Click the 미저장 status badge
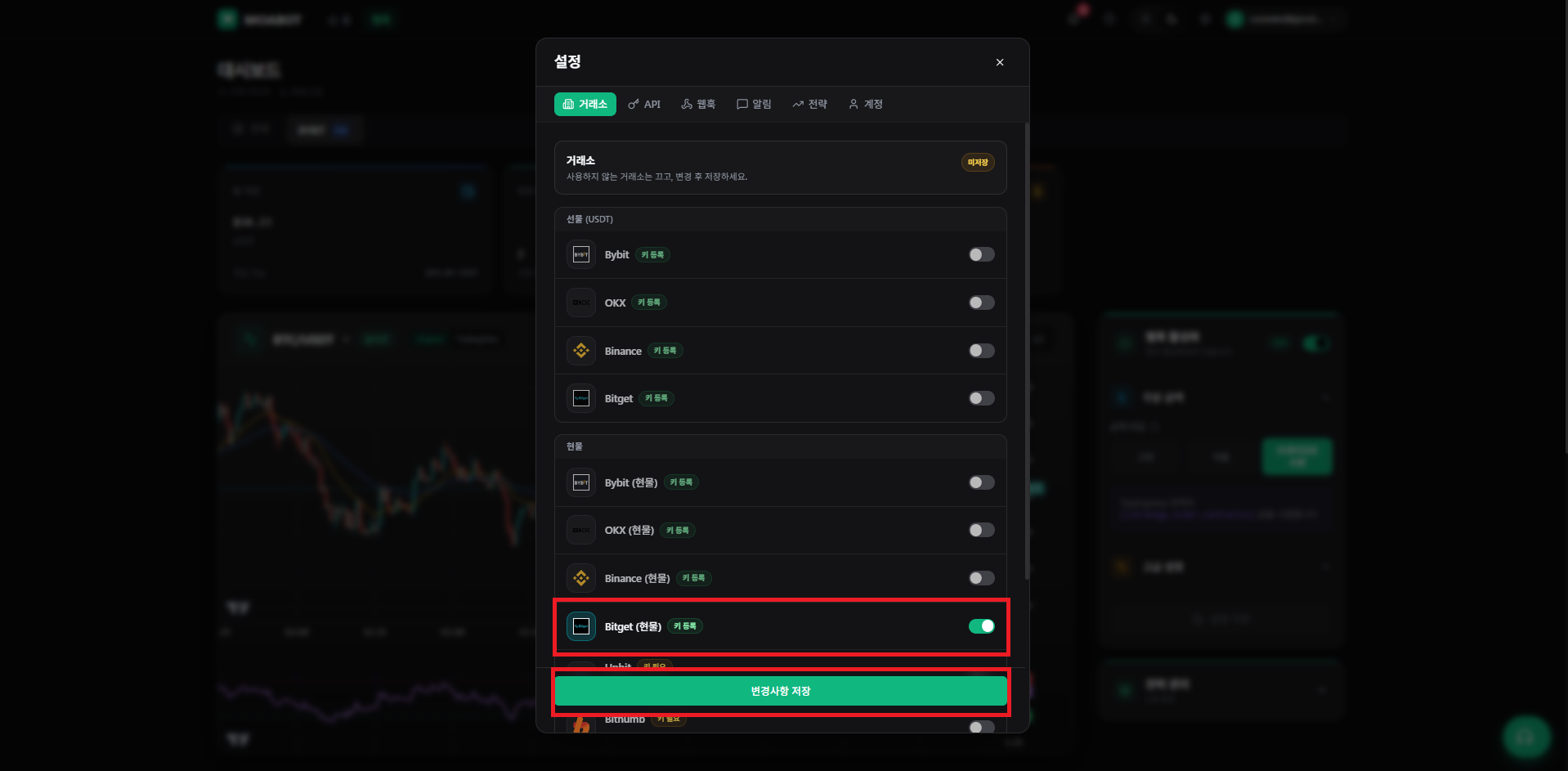Screen dimensions: 1568x771 click(978, 163)
